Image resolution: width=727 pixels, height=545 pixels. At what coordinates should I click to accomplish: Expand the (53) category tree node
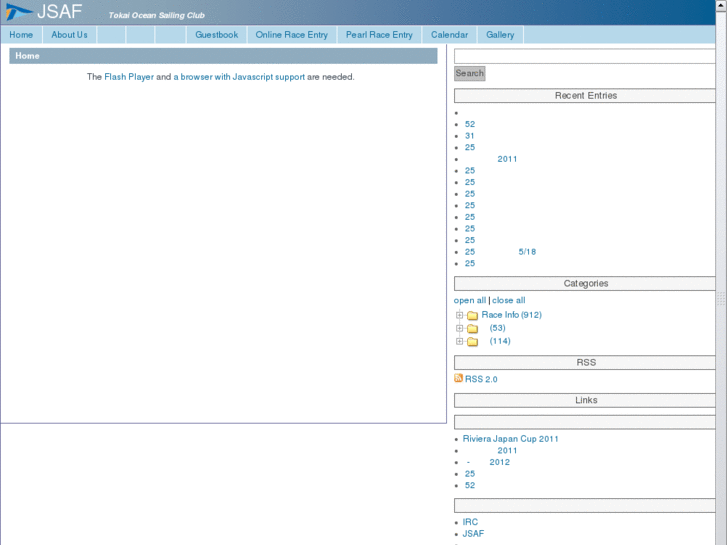(x=460, y=328)
